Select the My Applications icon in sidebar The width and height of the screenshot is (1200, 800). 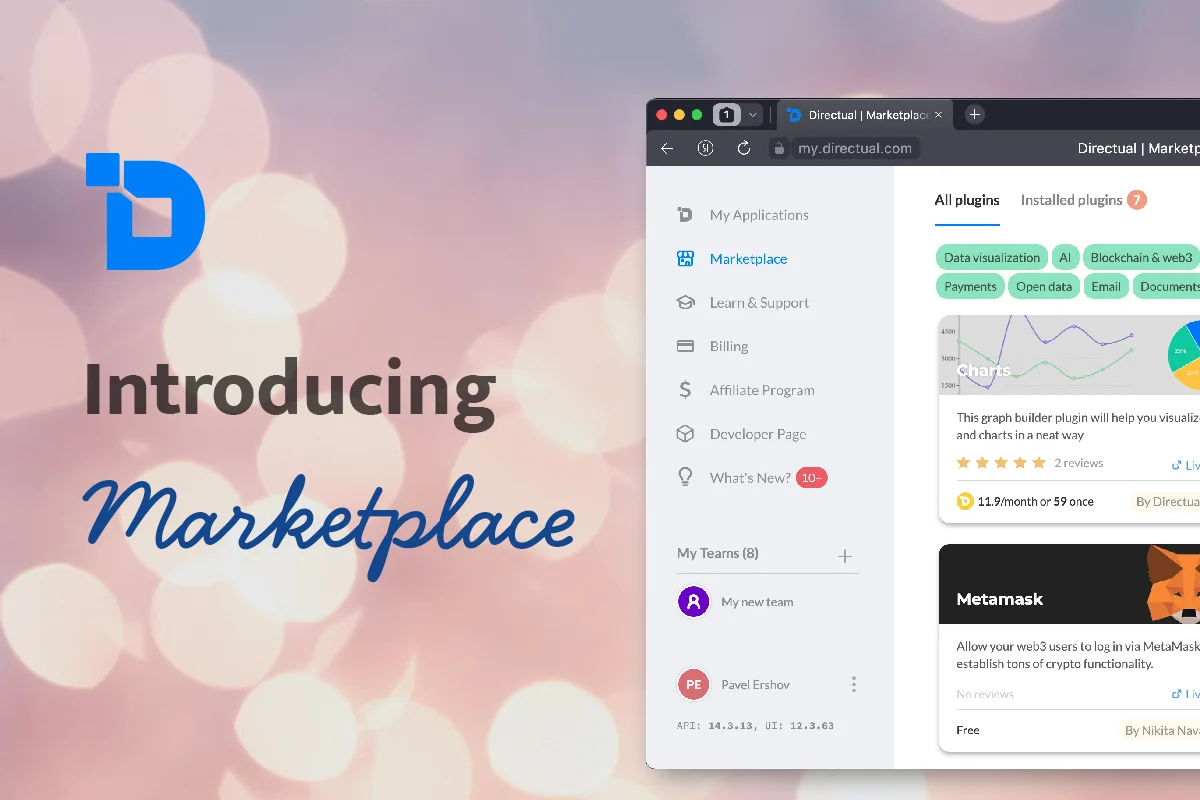(x=685, y=214)
